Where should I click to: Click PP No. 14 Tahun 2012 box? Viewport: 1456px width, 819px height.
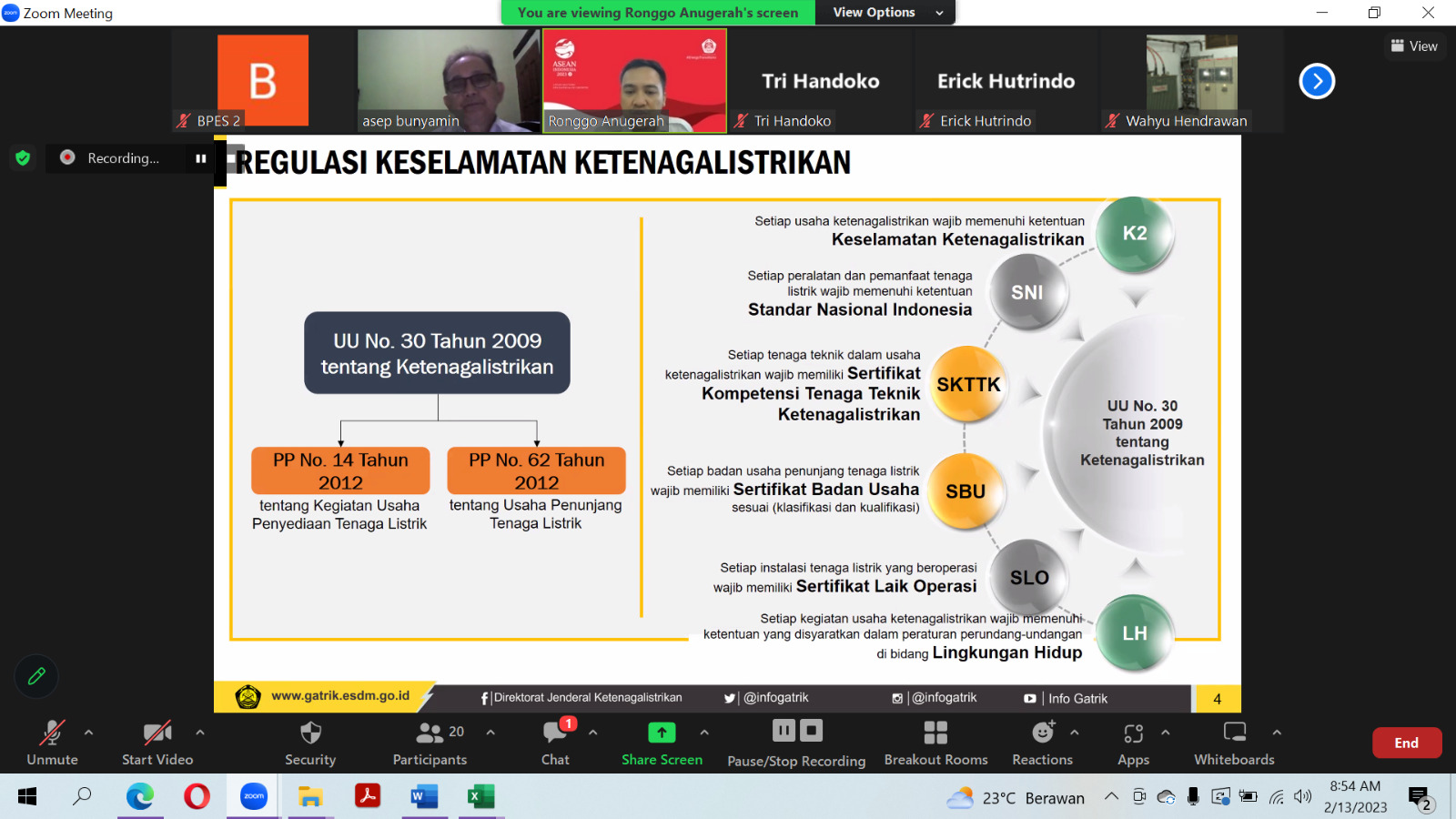340,470
